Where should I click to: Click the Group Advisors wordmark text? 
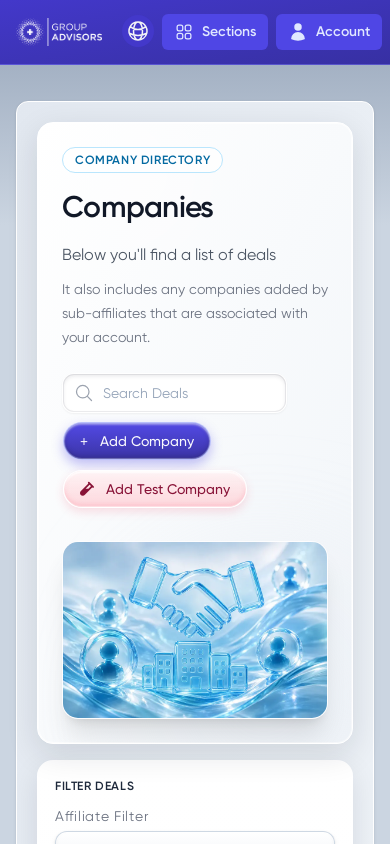click(x=77, y=32)
